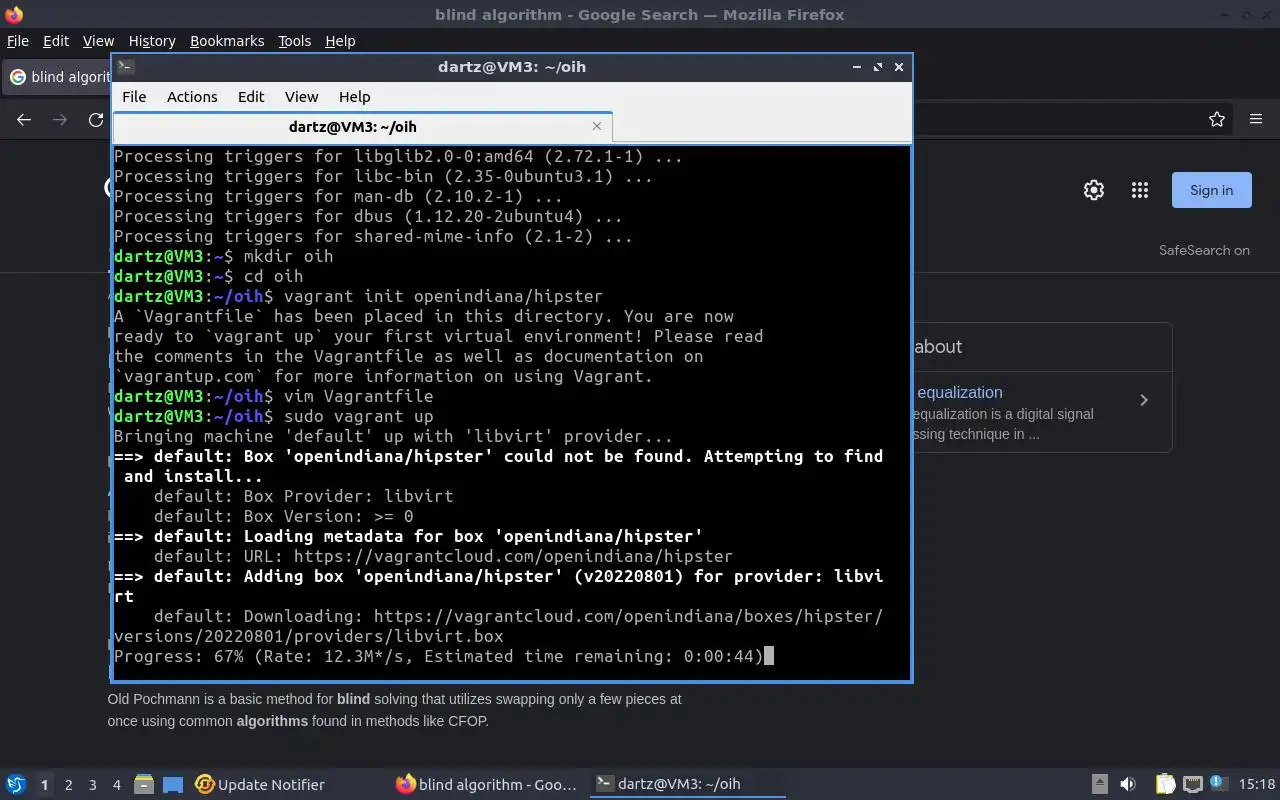1280x800 pixels.
Task: Click the Firefox forward arrow
Action: click(60, 119)
